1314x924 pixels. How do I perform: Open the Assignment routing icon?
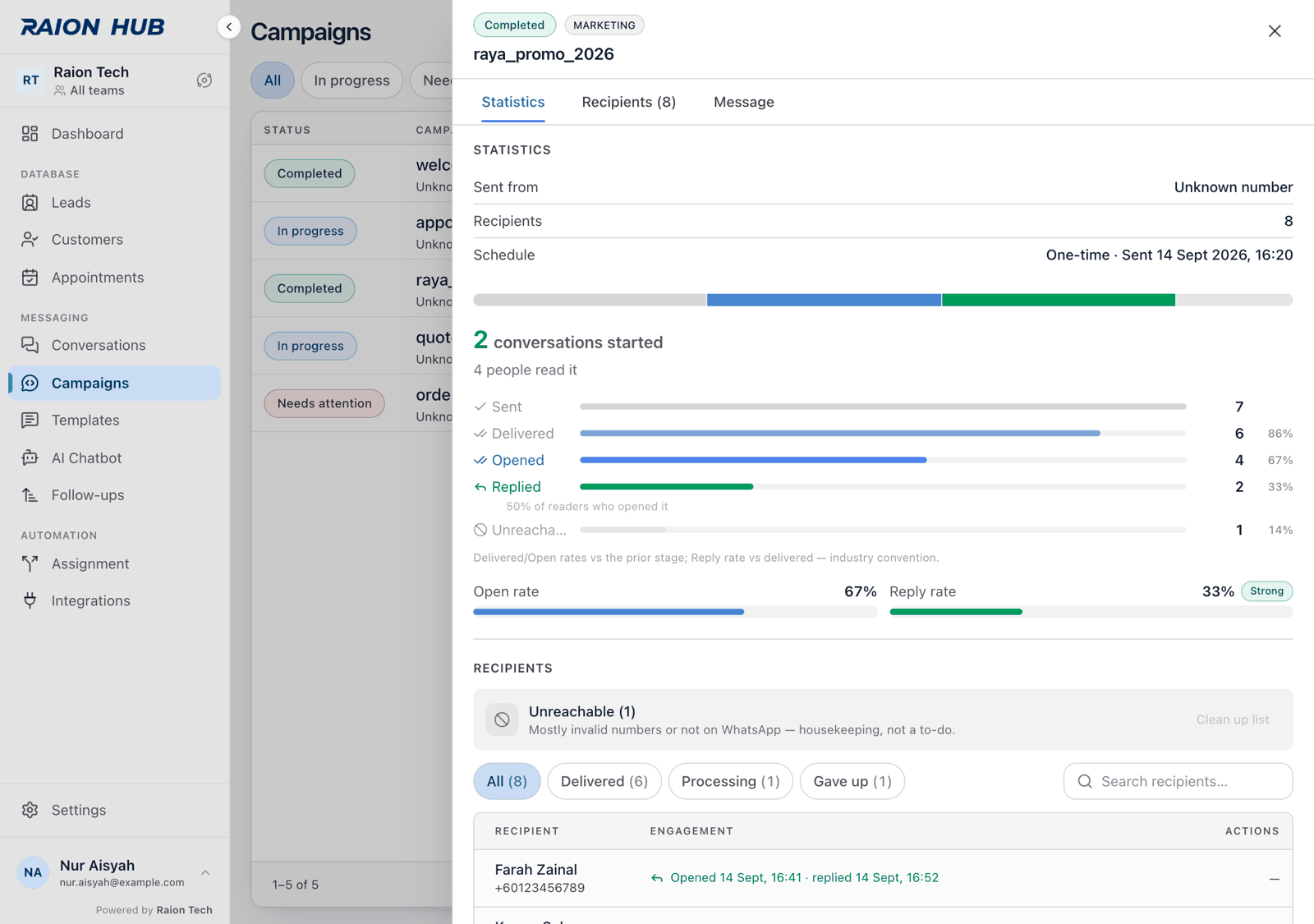pyautogui.click(x=30, y=563)
